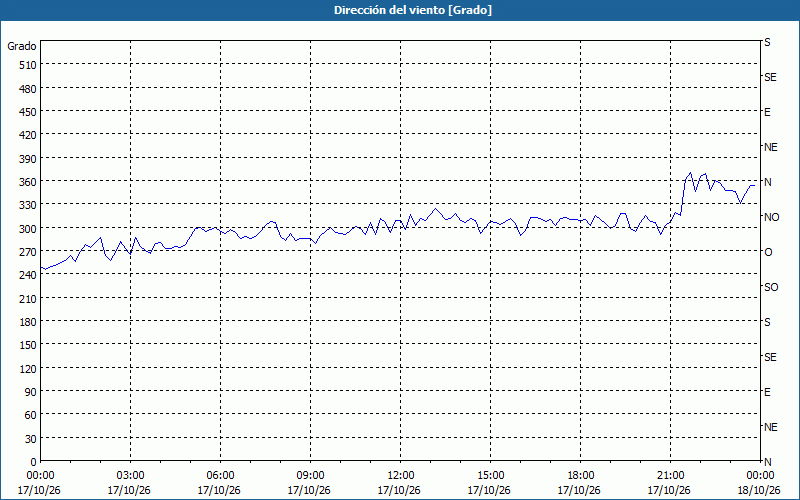Click the 30 y-axis value
This screenshot has height=500, width=800.
(x=31, y=439)
